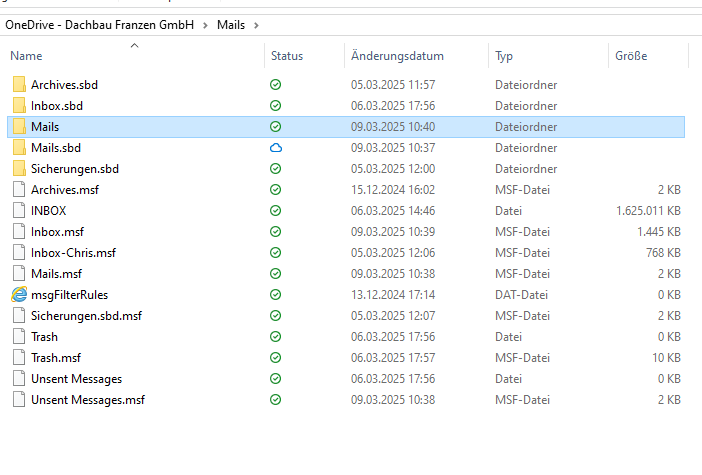The image size is (702, 475).
Task: Select the Archives.msf file name
Action: tap(65, 190)
